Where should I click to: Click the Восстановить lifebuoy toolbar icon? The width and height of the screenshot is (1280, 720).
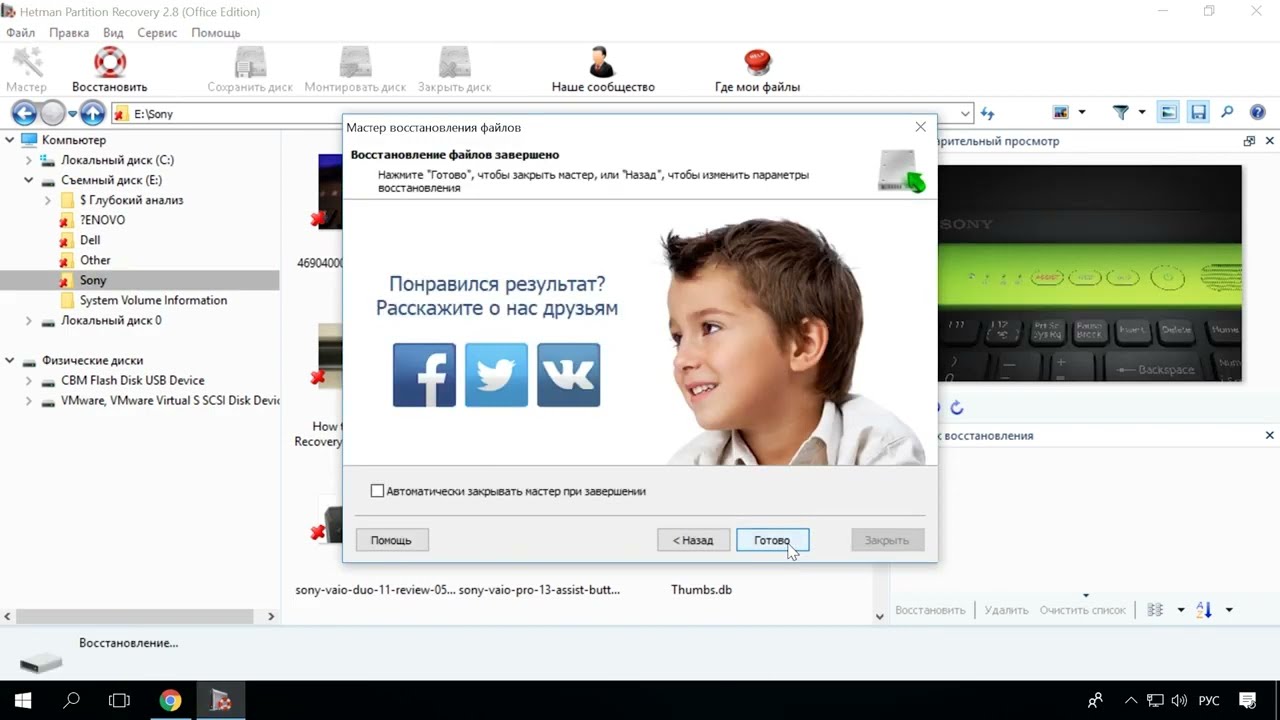coord(109,63)
